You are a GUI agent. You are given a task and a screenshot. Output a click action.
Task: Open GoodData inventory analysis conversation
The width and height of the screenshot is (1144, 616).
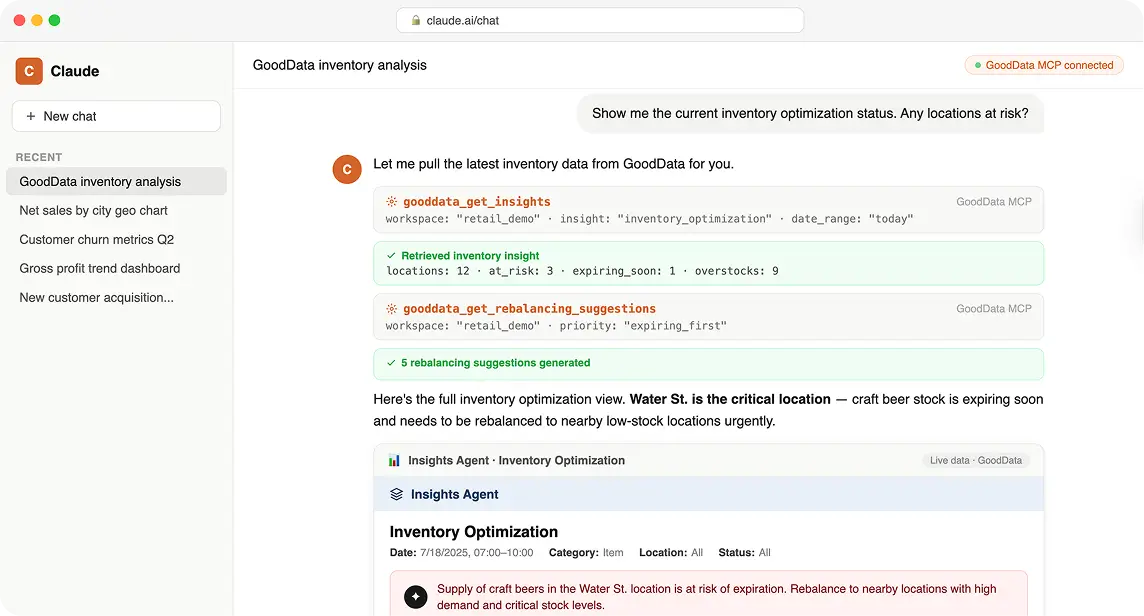click(116, 181)
